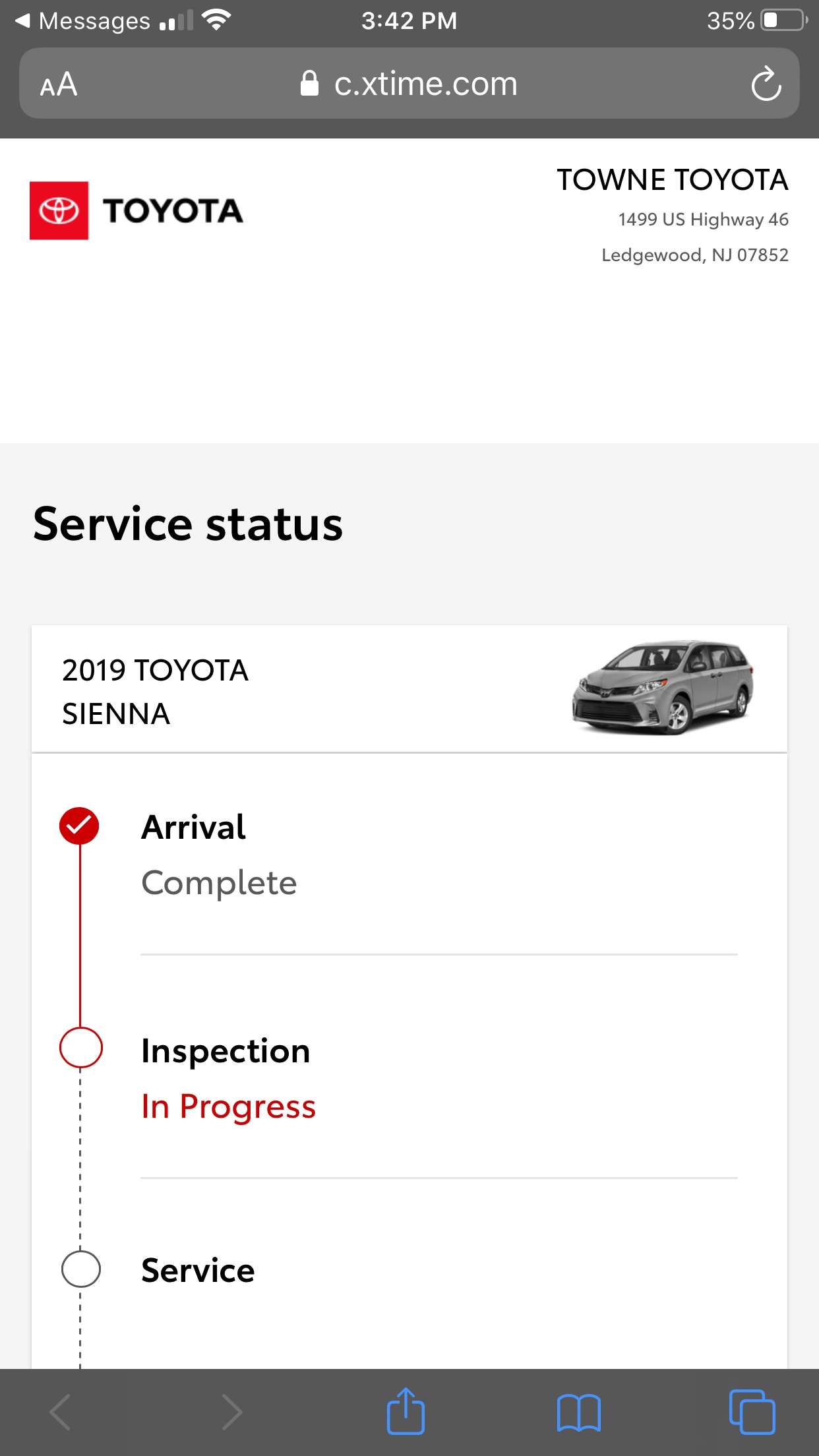Image resolution: width=819 pixels, height=1456 pixels.
Task: Open the AA reader text options
Action: pos(59,84)
